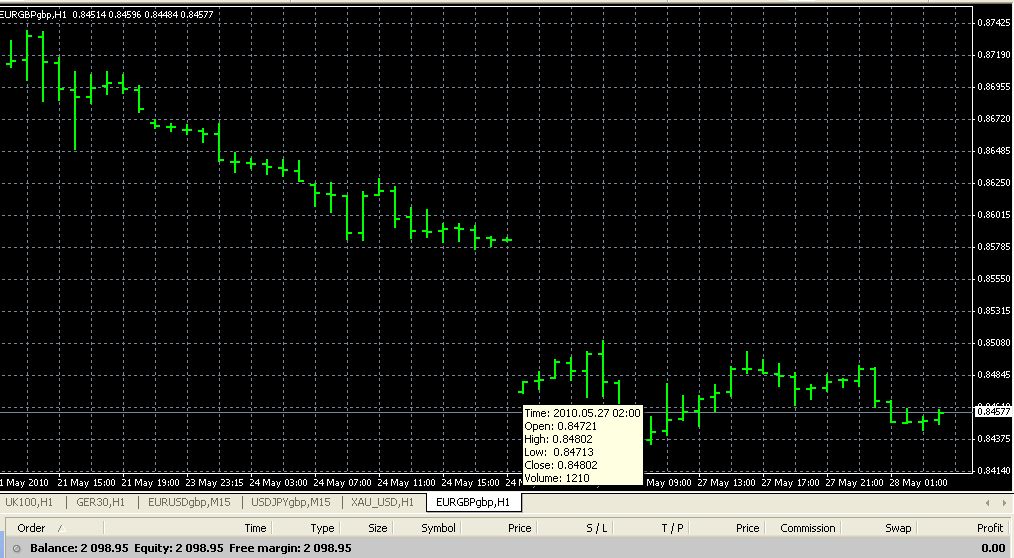This screenshot has width=1014, height=558.
Task: Click the current price label 0.84577
Action: point(993,411)
